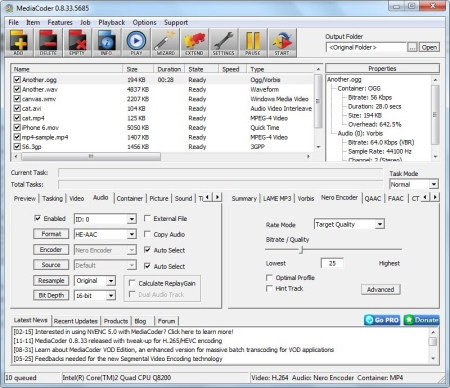The width and height of the screenshot is (450, 388).
Task: Enable the External File checkbox
Action: click(x=147, y=218)
